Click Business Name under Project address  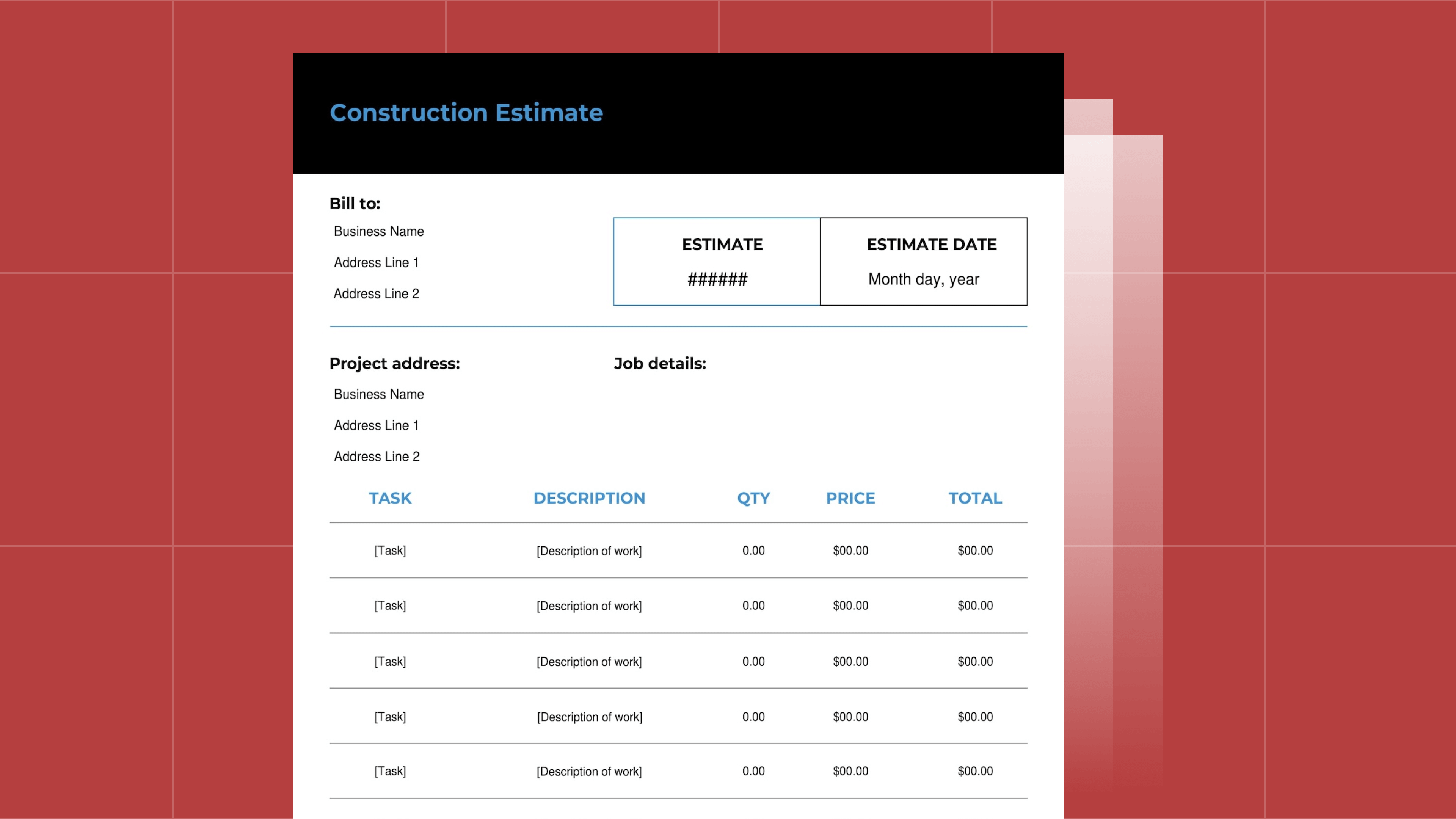[x=379, y=394]
